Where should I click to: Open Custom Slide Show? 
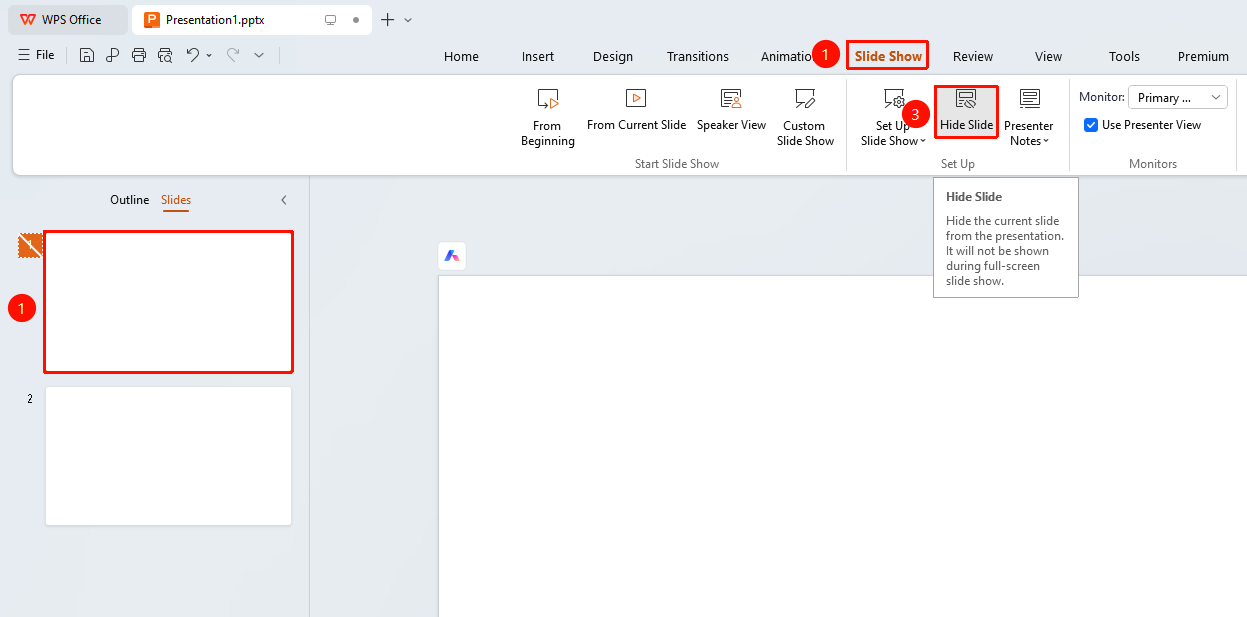[805, 118]
